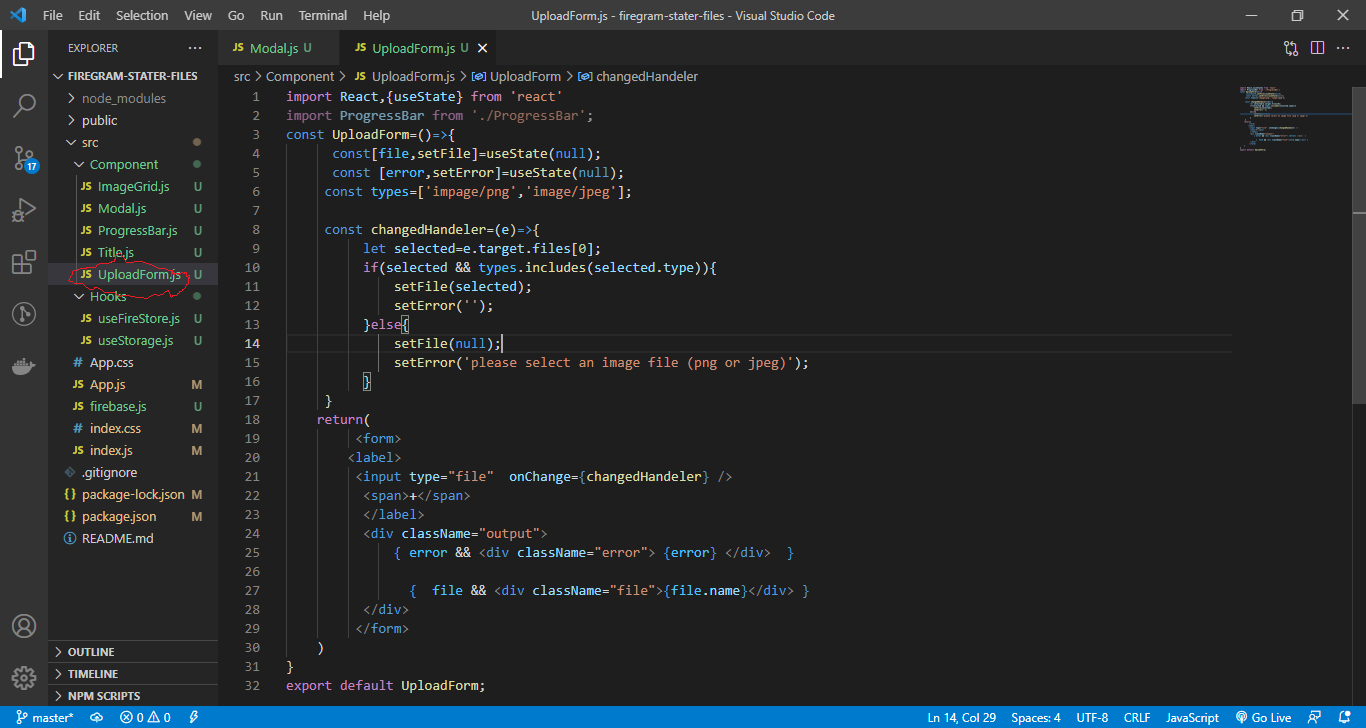Image resolution: width=1366 pixels, height=728 pixels.
Task: Click the VS Code logo icon
Action: [17, 16]
